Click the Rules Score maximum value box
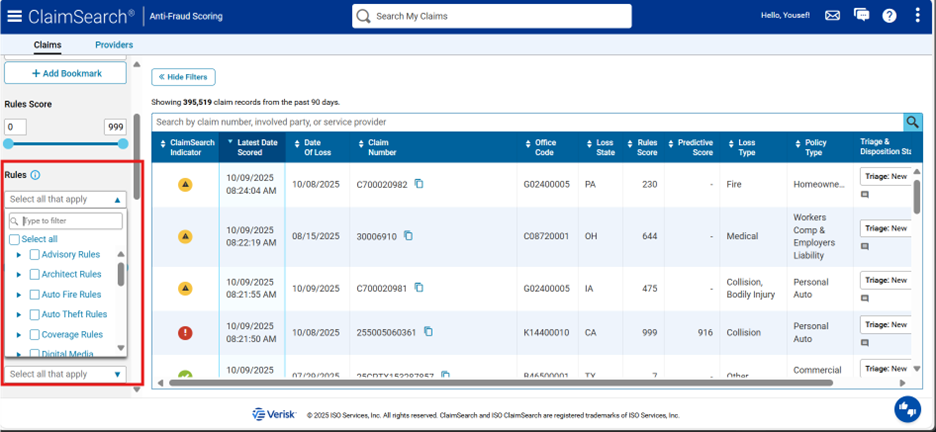Viewport: 936px width, 432px height. click(x=116, y=127)
